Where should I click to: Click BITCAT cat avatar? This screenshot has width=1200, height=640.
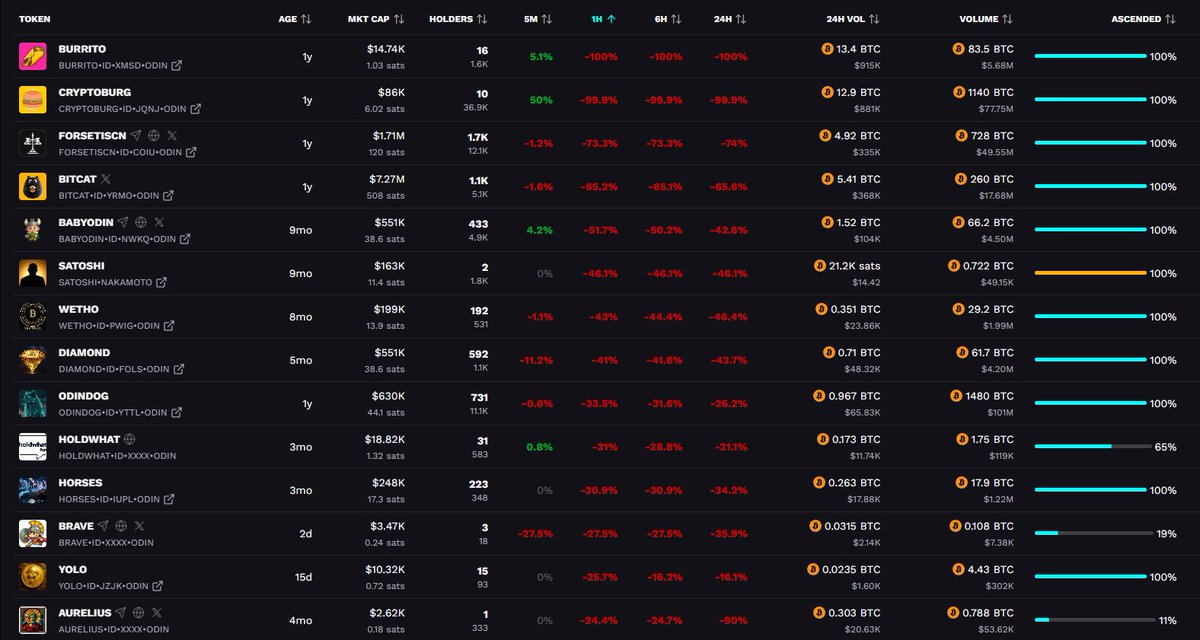pyautogui.click(x=33, y=186)
